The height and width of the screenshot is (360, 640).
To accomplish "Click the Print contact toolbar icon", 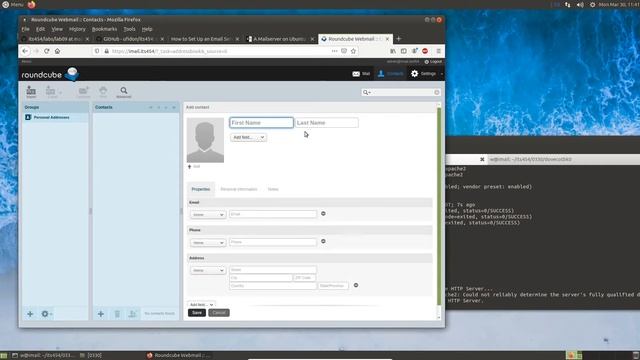I will (x=103, y=91).
